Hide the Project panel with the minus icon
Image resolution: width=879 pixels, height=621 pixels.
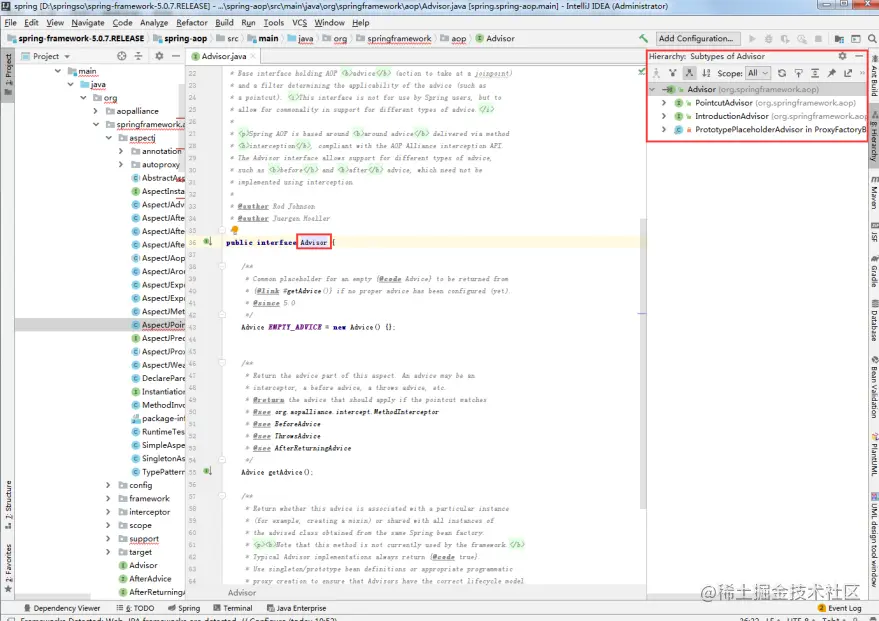(x=175, y=56)
